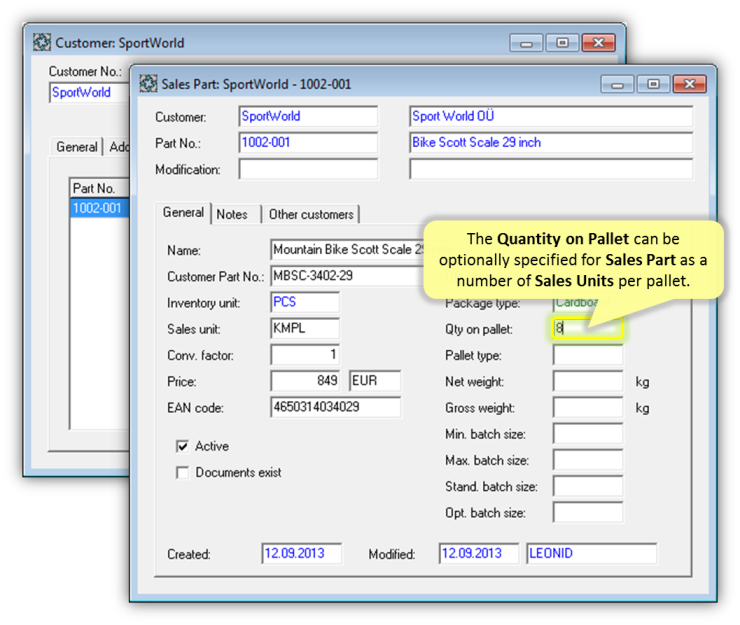Click the Modification description field

551,169
